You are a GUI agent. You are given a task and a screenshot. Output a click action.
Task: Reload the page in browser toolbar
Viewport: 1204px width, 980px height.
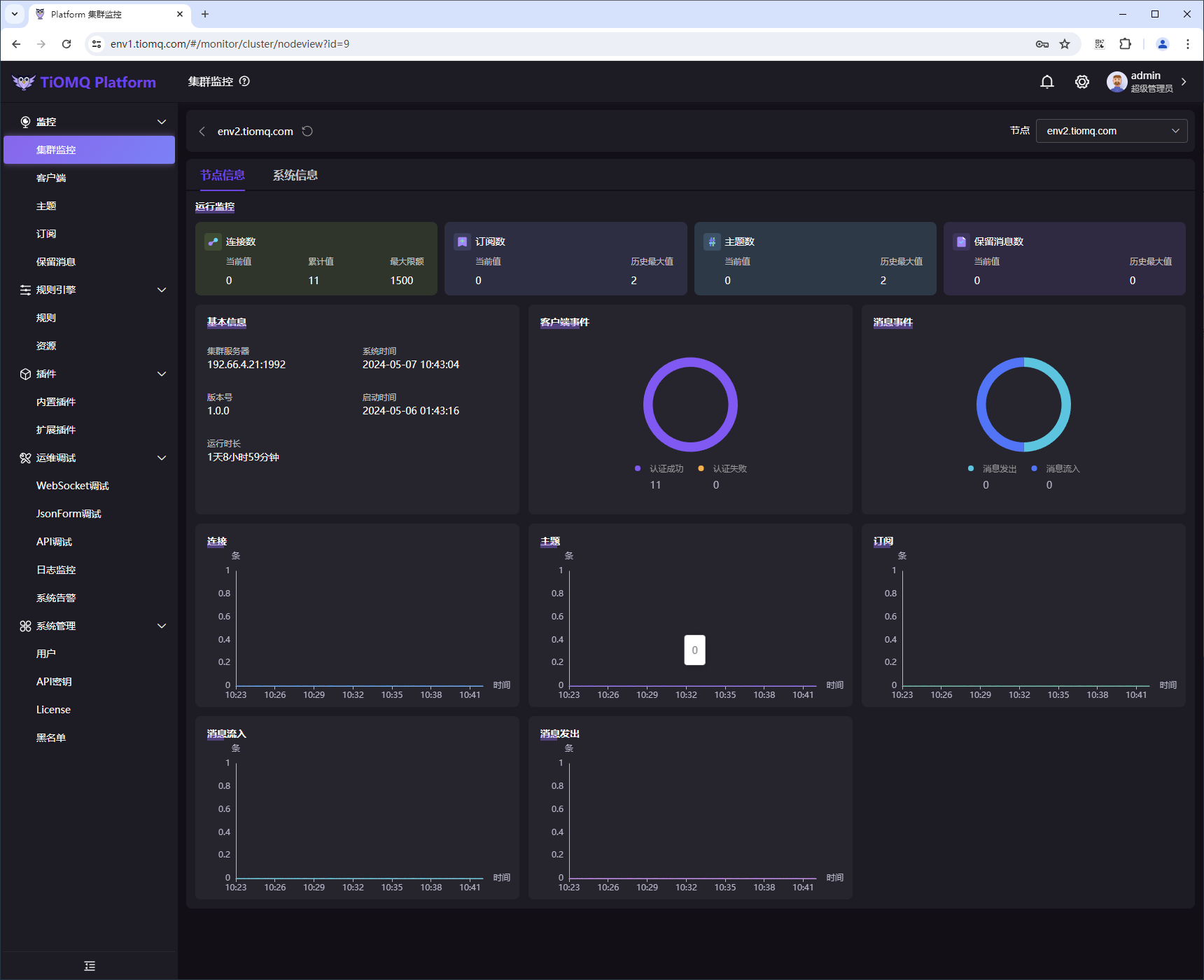point(66,44)
